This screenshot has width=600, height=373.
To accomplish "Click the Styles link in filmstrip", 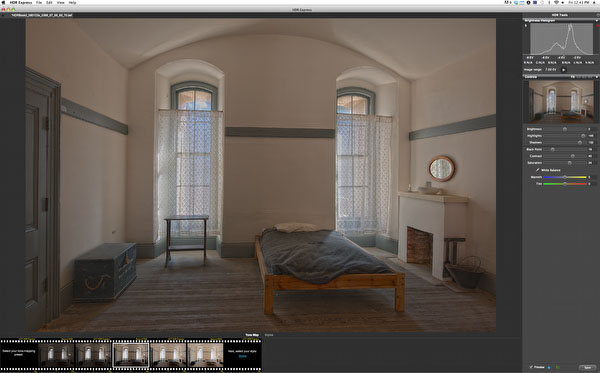I will click(243, 356).
